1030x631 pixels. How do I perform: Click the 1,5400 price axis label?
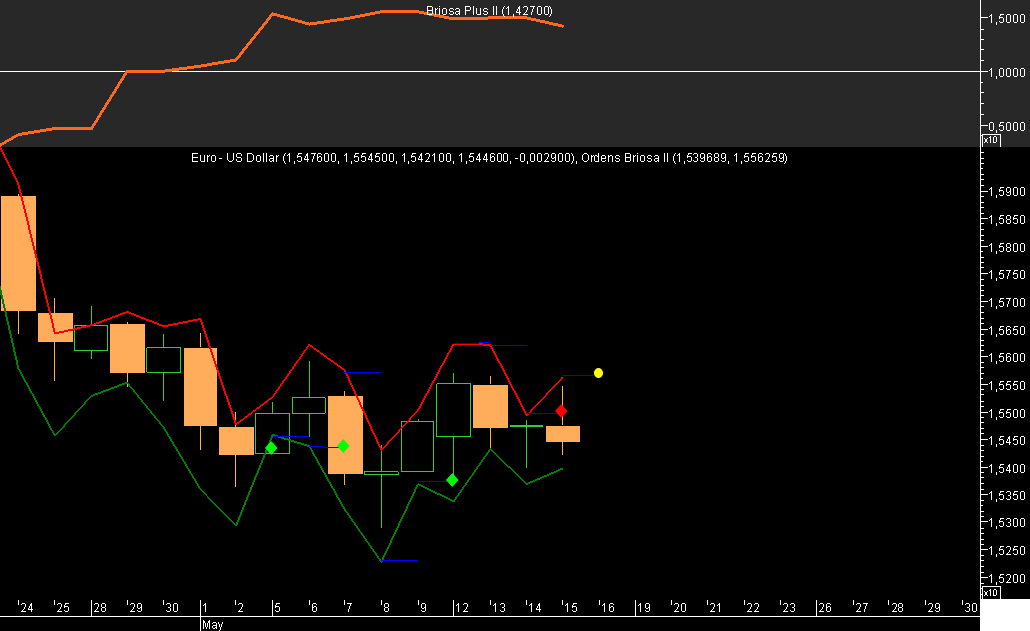click(1007, 469)
